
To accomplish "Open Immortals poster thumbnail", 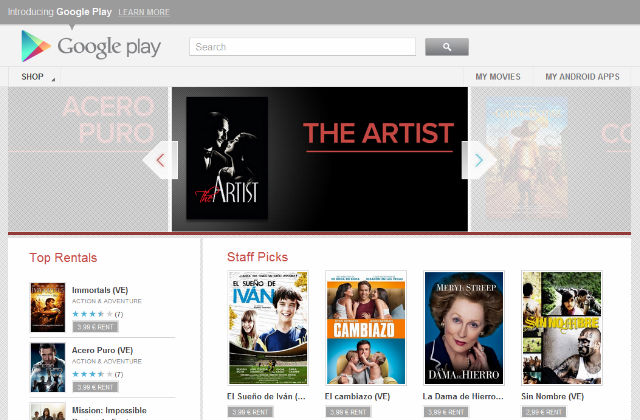I will tap(48, 307).
